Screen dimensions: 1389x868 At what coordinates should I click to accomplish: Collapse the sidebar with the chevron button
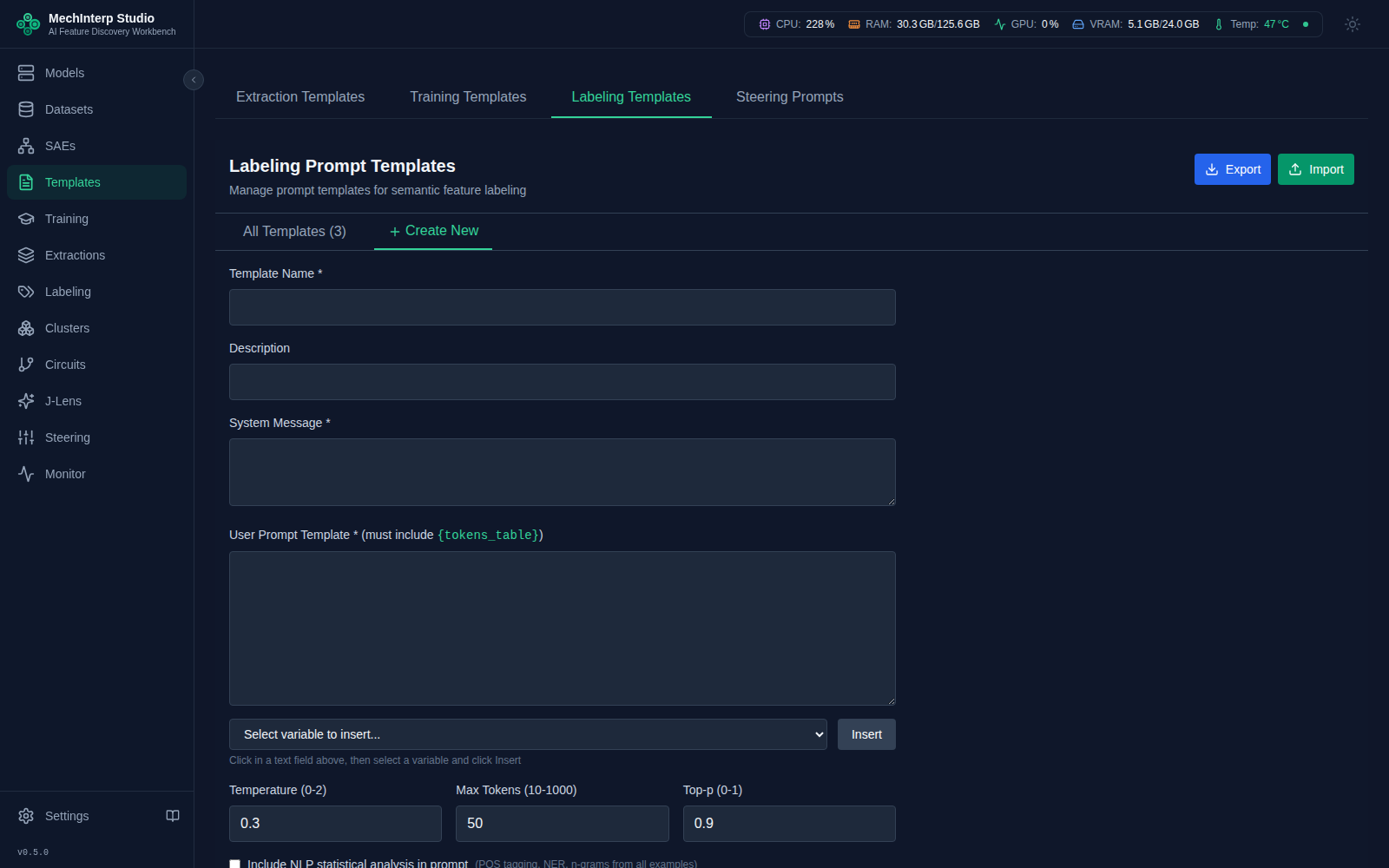194,80
